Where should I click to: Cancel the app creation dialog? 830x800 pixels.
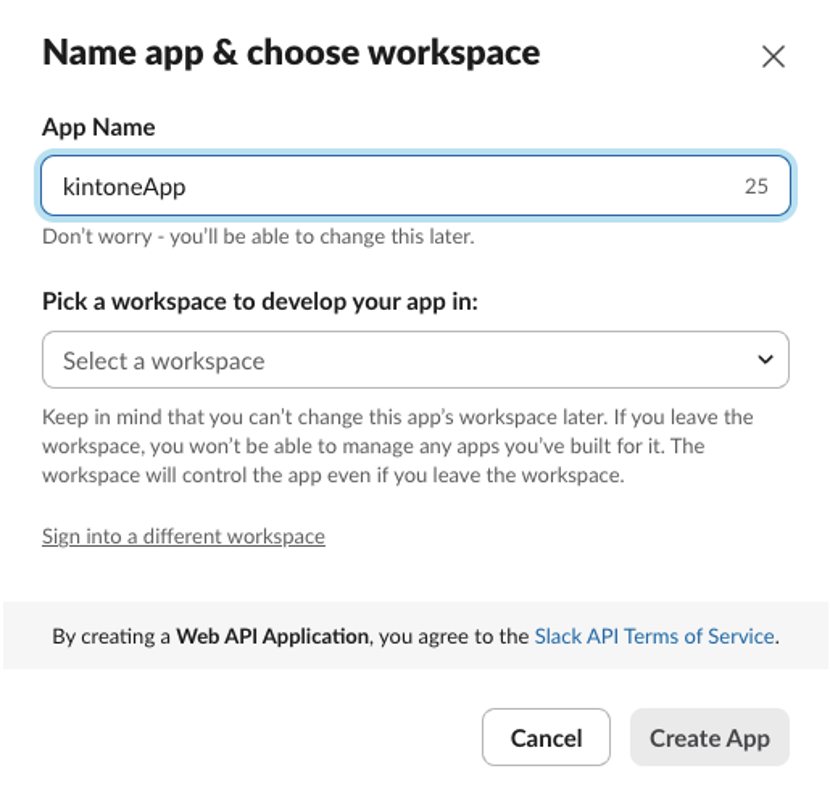[x=546, y=738]
